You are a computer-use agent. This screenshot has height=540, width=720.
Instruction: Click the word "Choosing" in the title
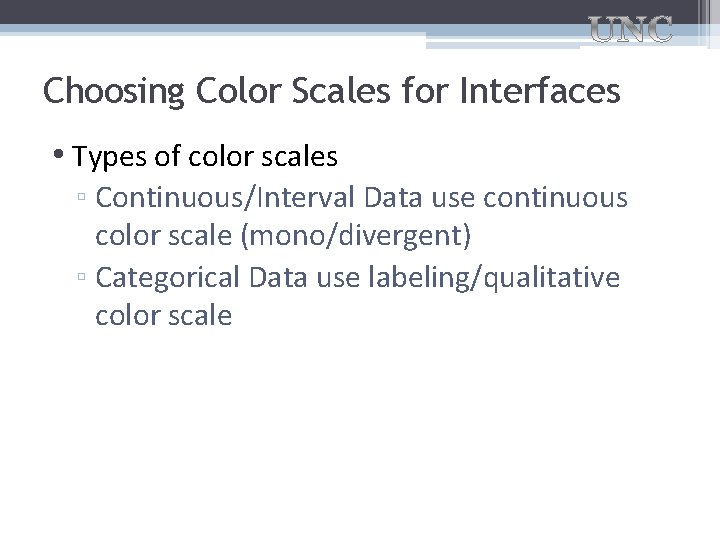(115, 92)
